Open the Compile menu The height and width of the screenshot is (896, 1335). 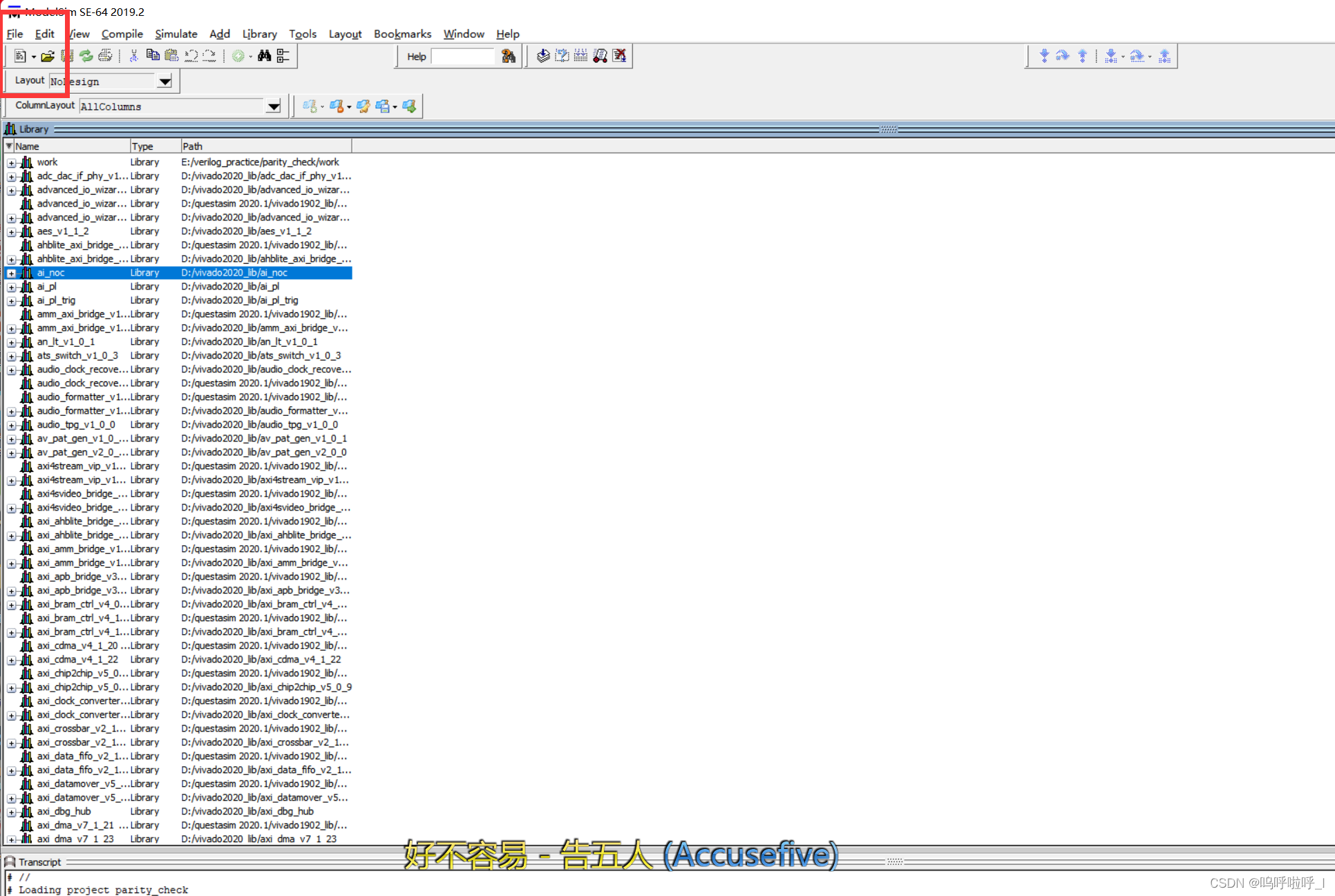pos(122,34)
